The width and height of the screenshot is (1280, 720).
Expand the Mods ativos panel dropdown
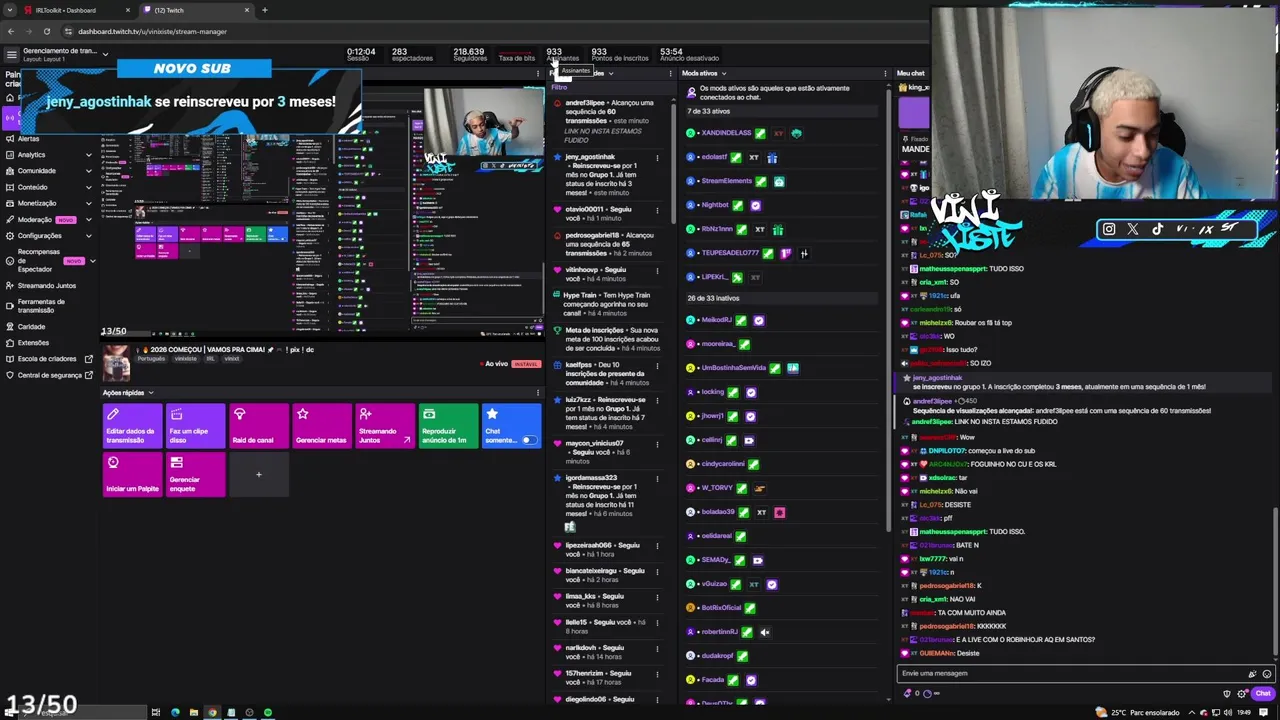point(723,73)
